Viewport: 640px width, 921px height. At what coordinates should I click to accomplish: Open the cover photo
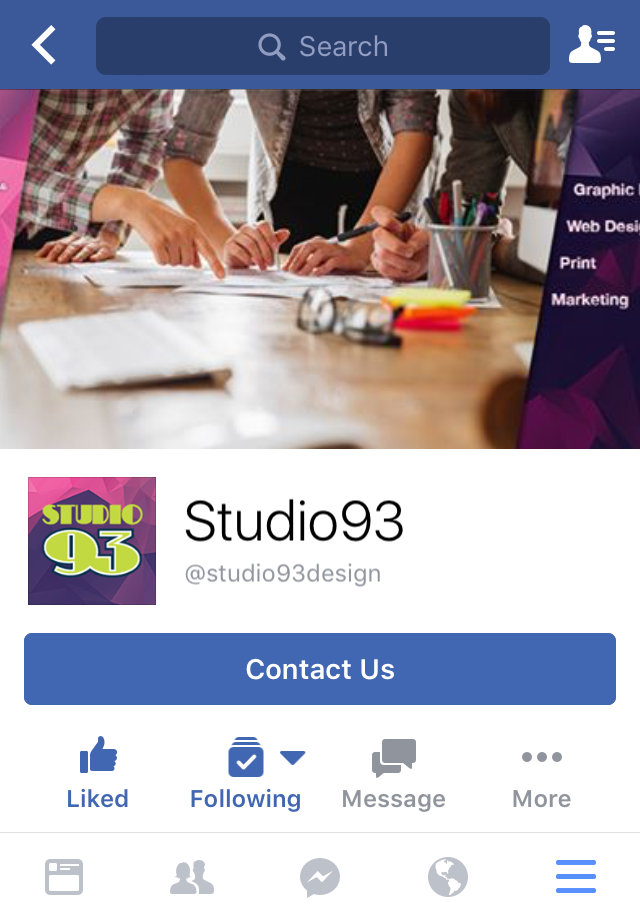click(x=320, y=269)
